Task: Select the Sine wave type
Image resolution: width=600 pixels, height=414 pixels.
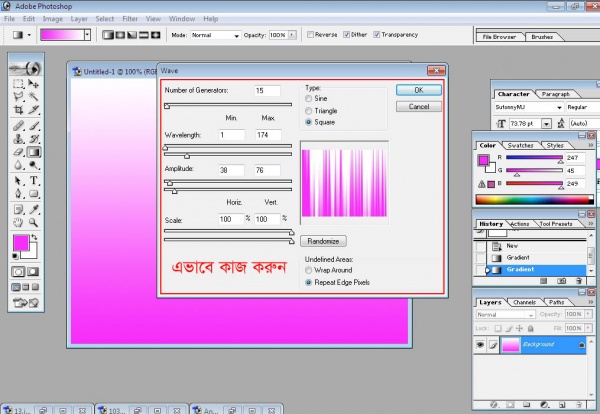Action: point(309,100)
